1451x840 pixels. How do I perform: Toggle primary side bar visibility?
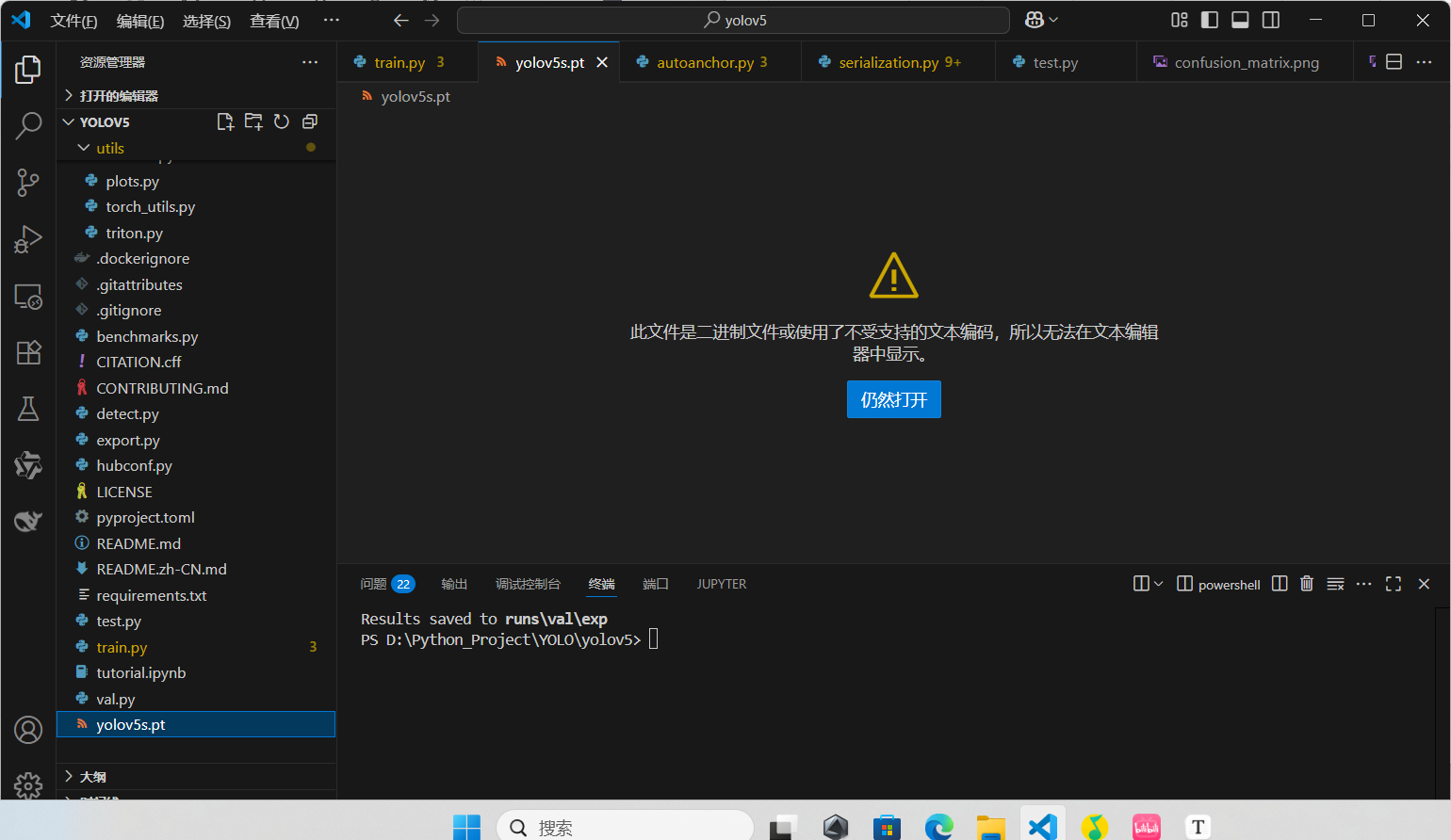(1210, 20)
